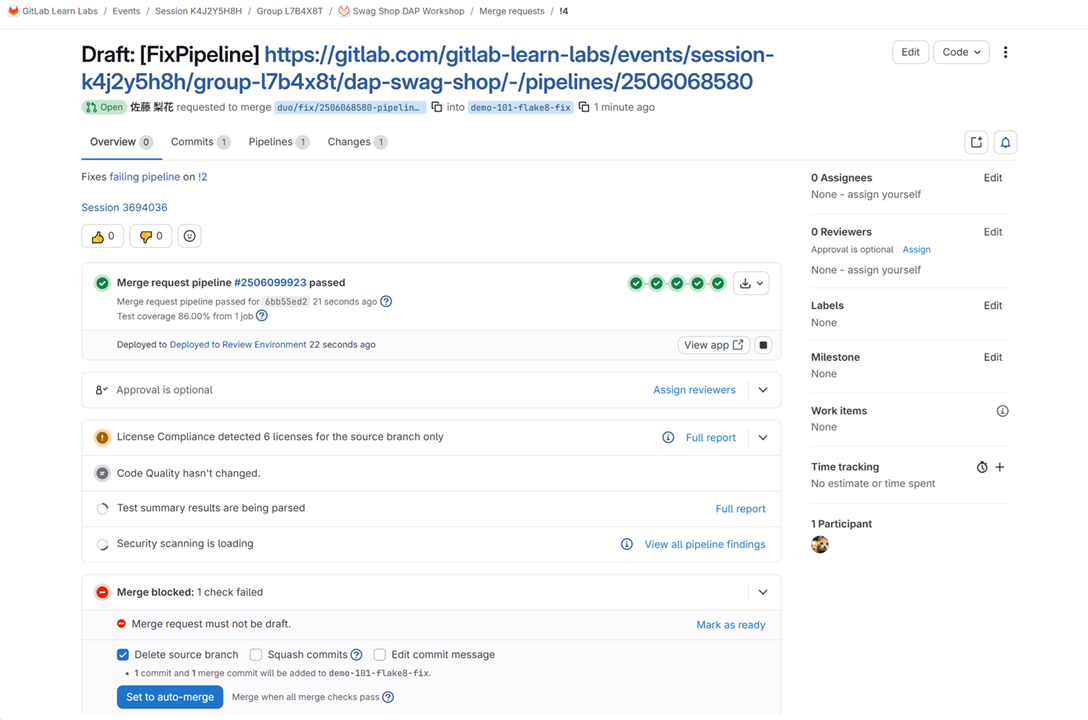Open the failing pipeline link
This screenshot has width=1088, height=720.
click(144, 177)
